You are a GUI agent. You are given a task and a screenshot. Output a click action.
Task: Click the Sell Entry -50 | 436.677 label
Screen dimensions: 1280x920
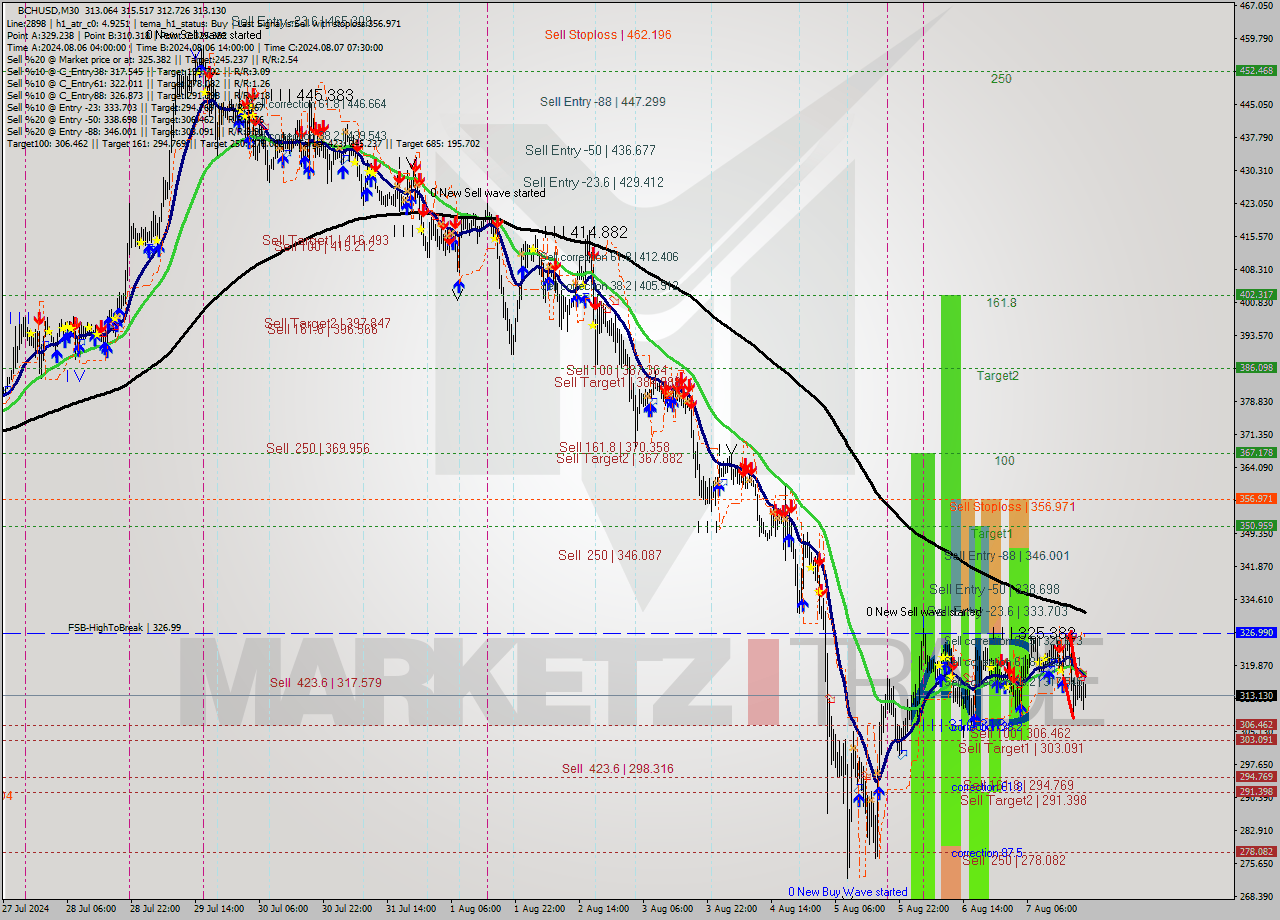pyautogui.click(x=590, y=151)
